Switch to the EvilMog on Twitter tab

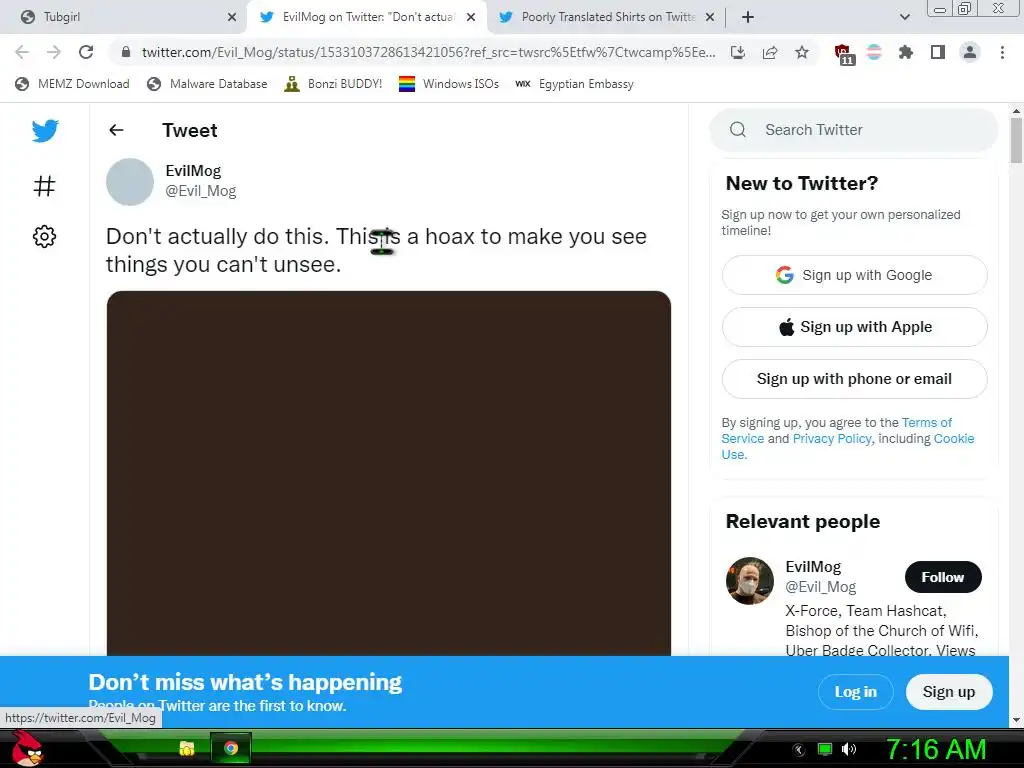click(x=366, y=17)
